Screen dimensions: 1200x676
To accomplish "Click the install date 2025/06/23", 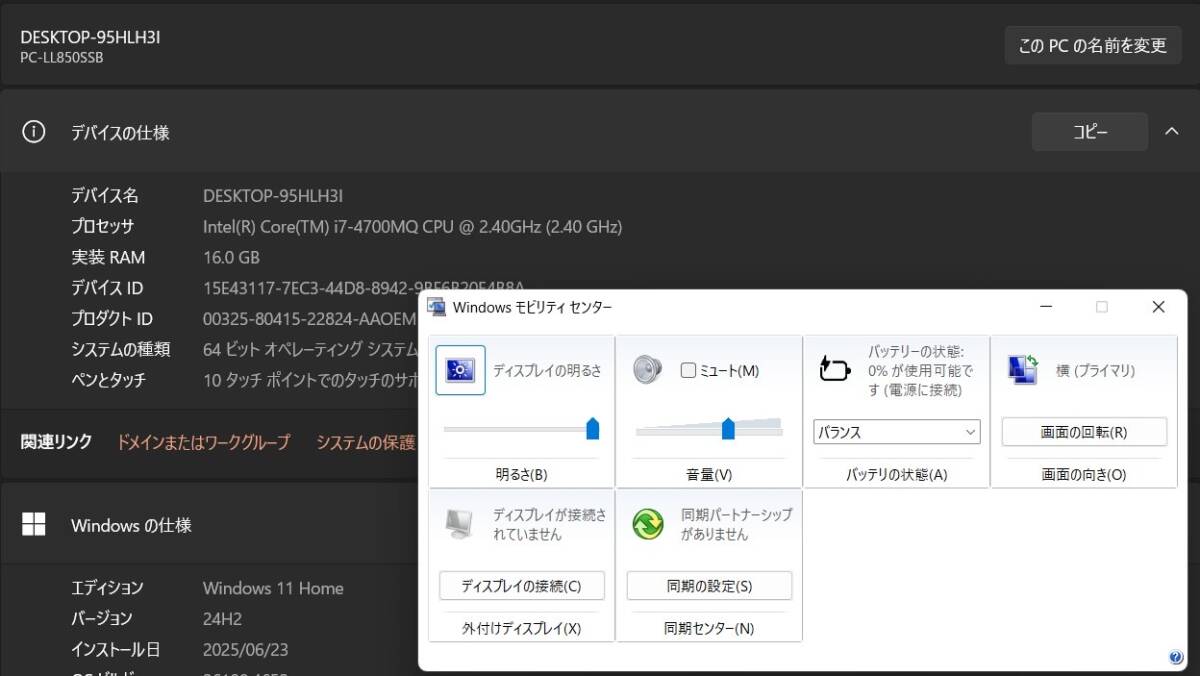I will [x=245, y=650].
